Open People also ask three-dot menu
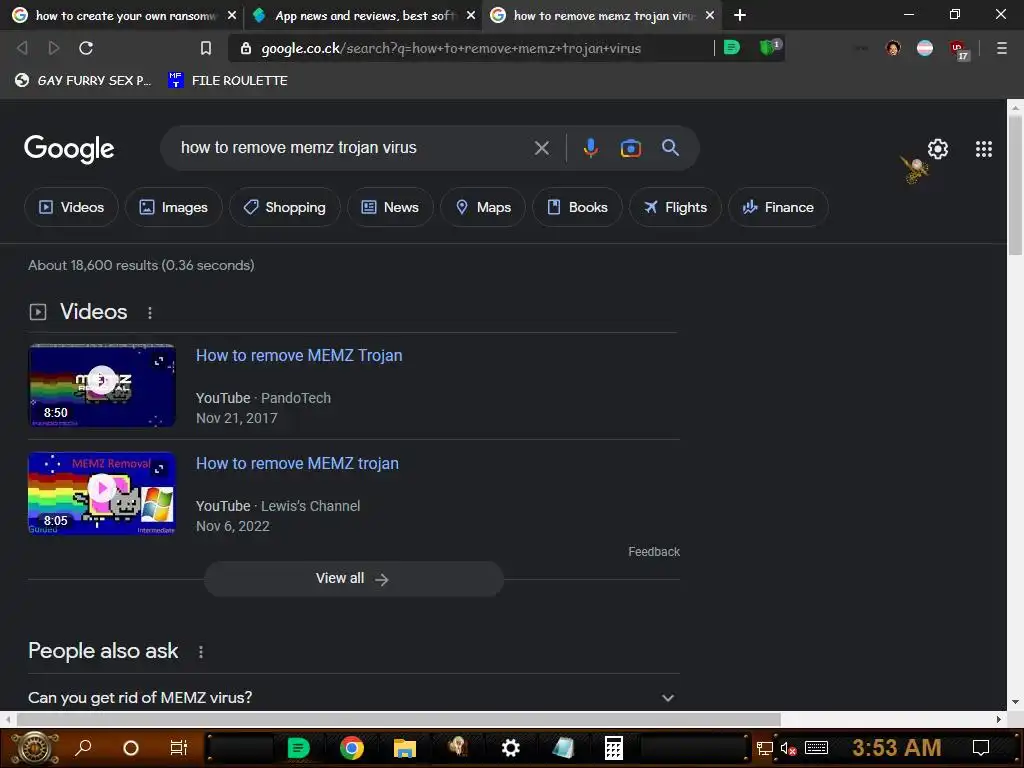Image resolution: width=1024 pixels, height=768 pixels. [200, 652]
